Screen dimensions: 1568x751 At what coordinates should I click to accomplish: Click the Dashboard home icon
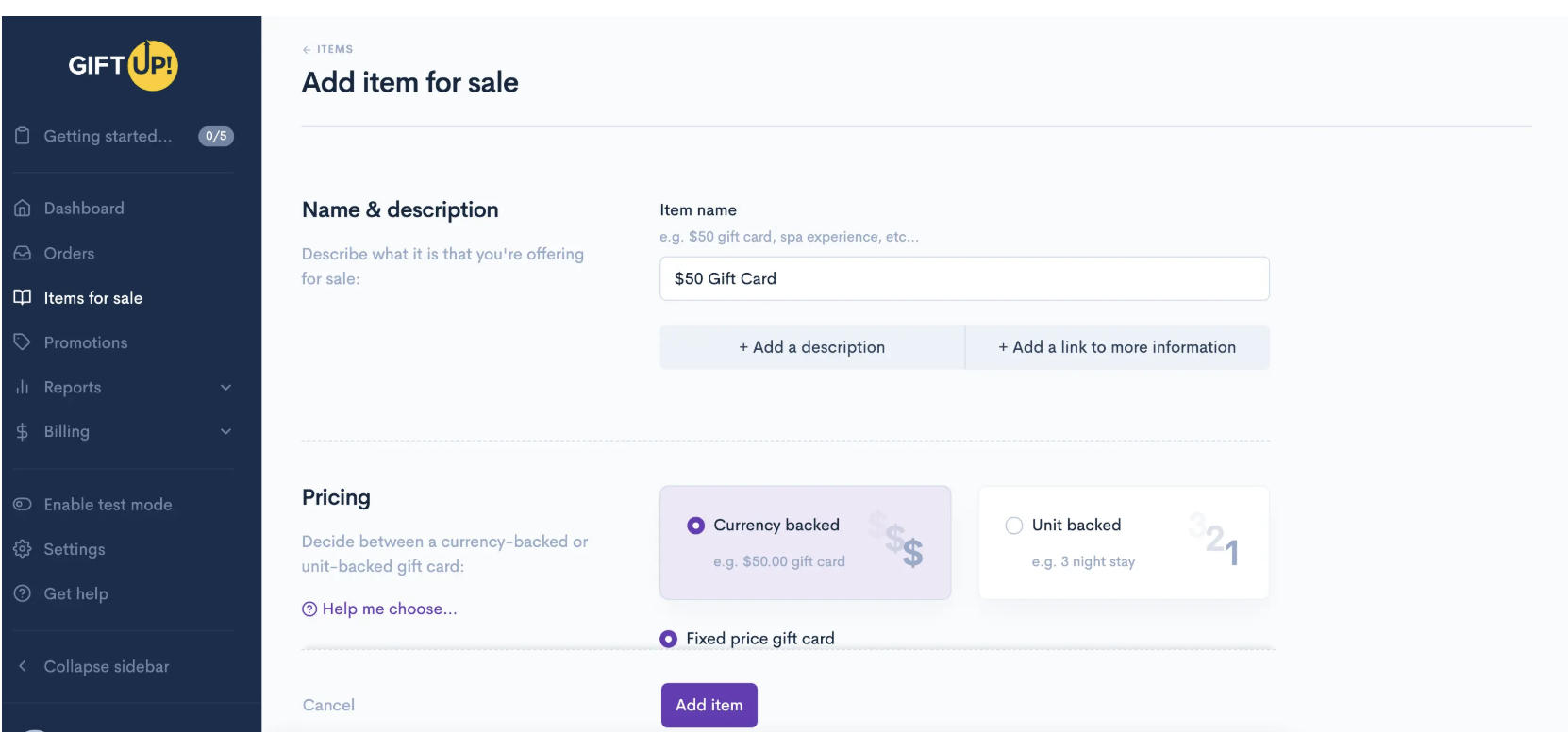[23, 209]
